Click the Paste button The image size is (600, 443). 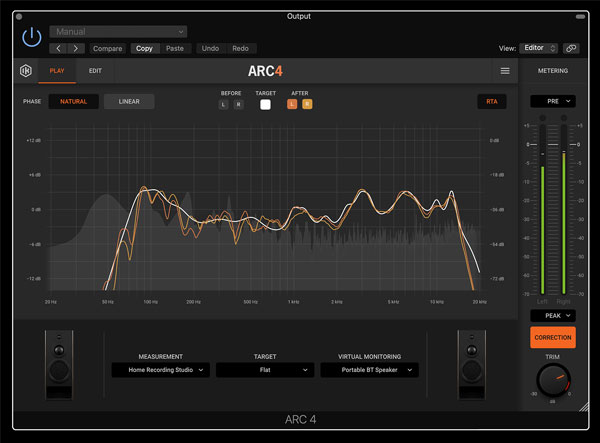tap(175, 49)
